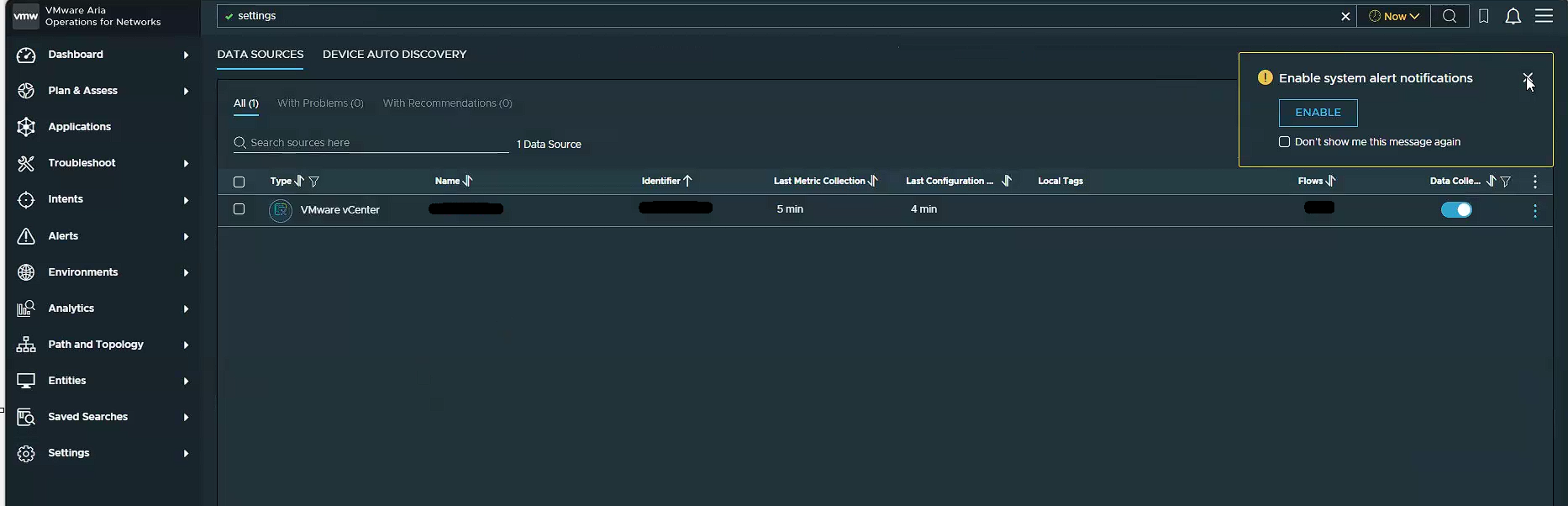Screen dimensions: 1568x506
Task: Dismiss the system alert notifications popup
Action: click(x=1528, y=78)
